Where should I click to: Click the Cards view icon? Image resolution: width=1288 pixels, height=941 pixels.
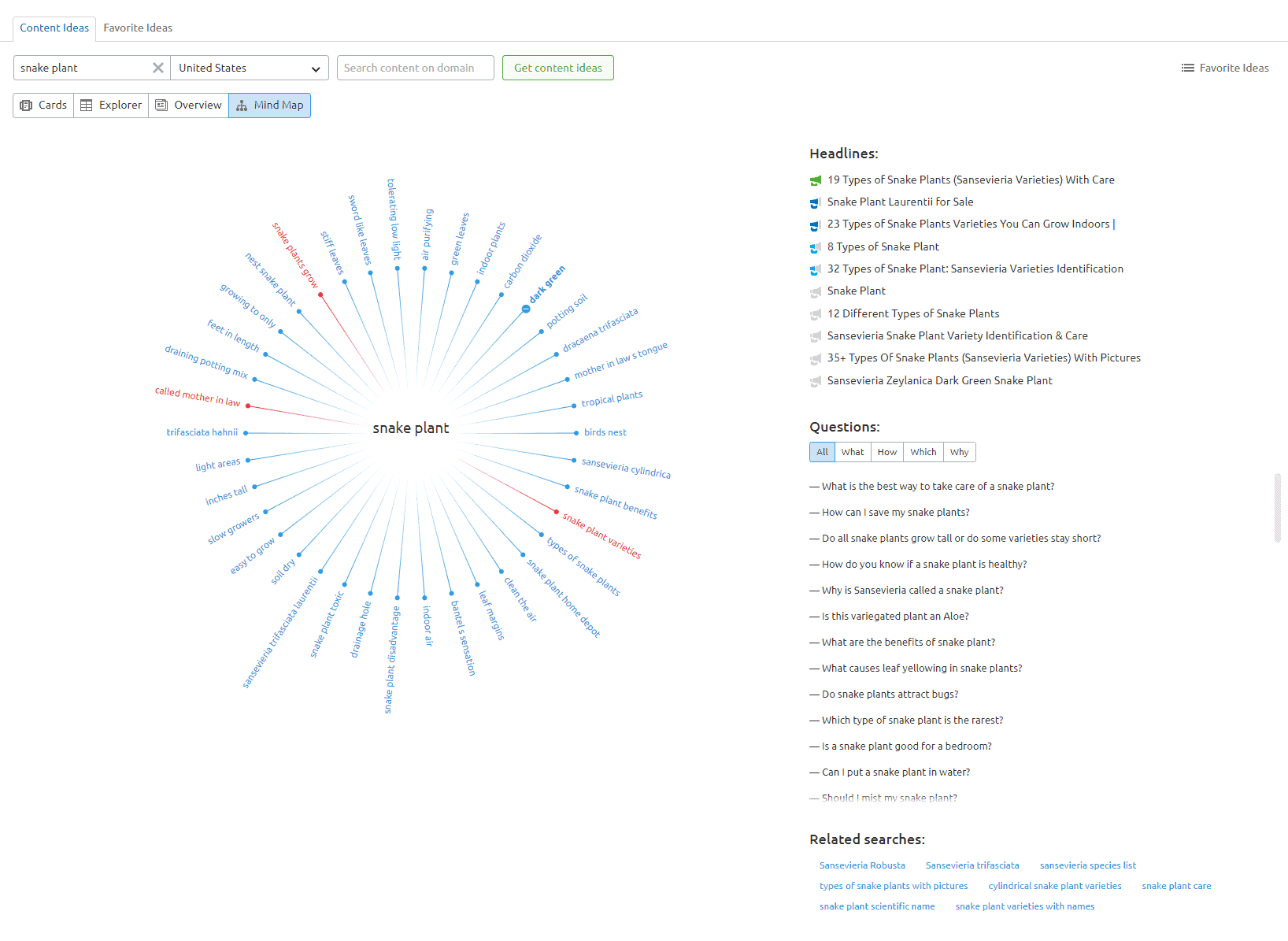tap(26, 106)
